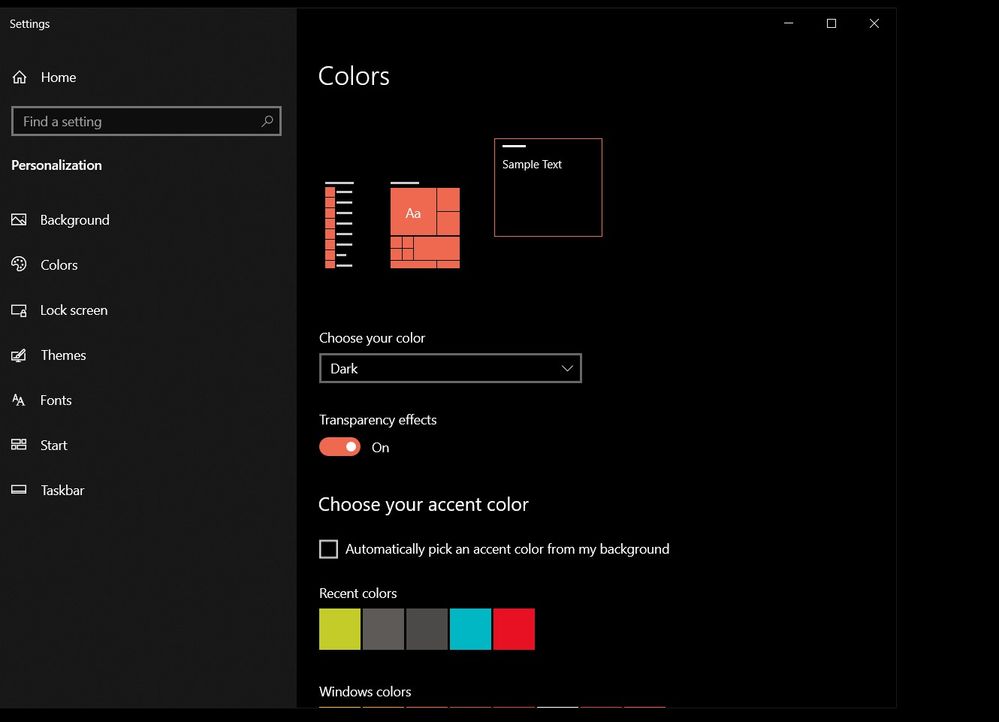Click the Background picture icon
This screenshot has height=722, width=999.
[x=19, y=220]
